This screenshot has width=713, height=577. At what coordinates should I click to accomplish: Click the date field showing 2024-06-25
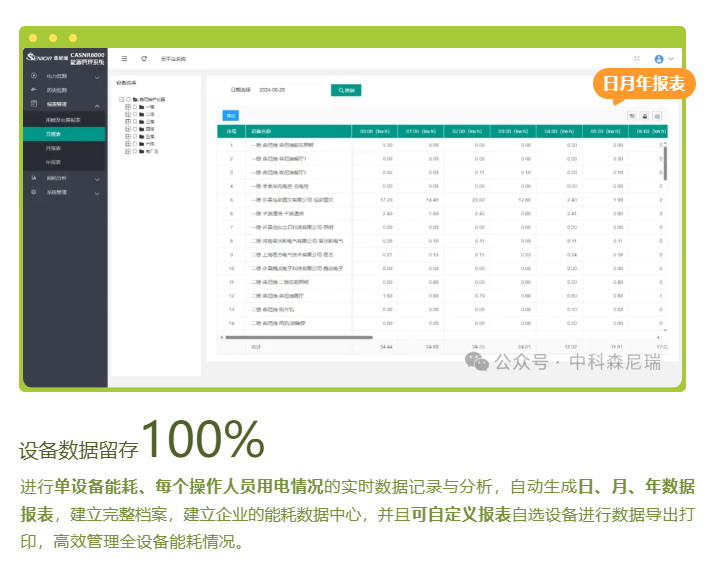tap(289, 90)
